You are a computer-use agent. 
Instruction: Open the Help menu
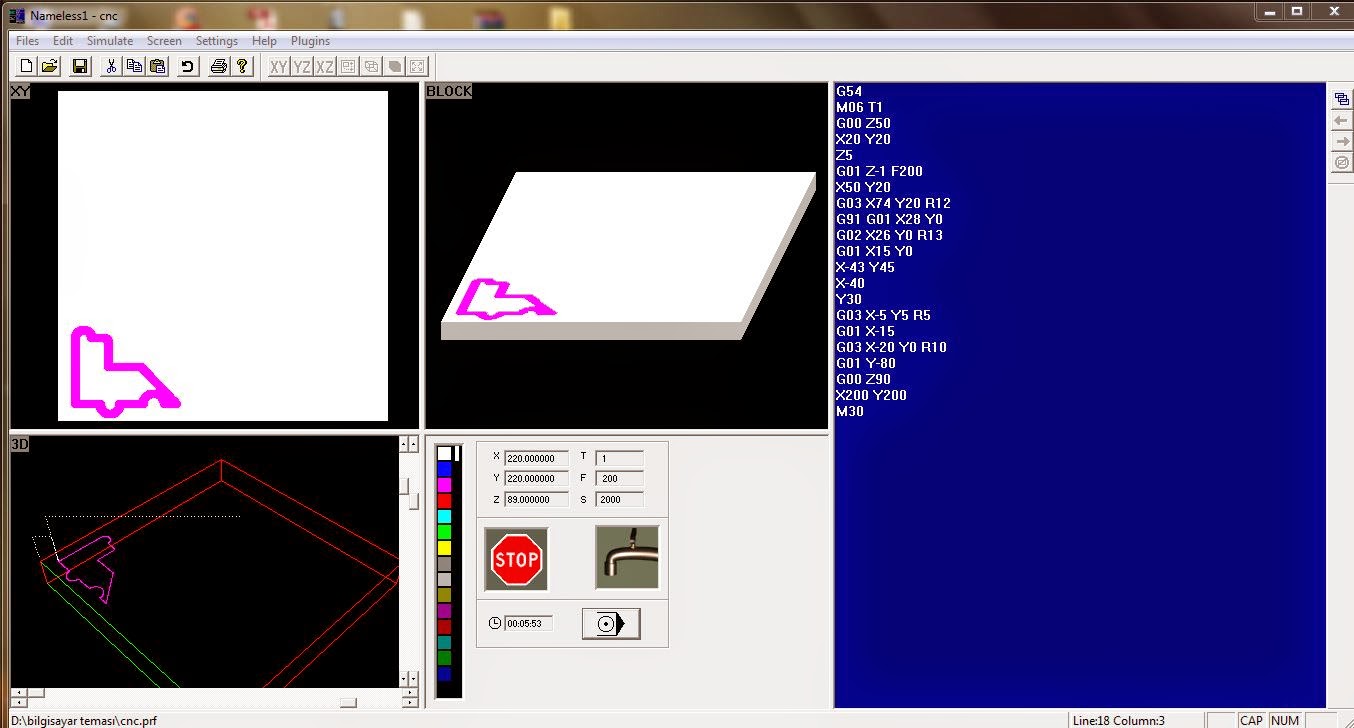click(x=264, y=41)
